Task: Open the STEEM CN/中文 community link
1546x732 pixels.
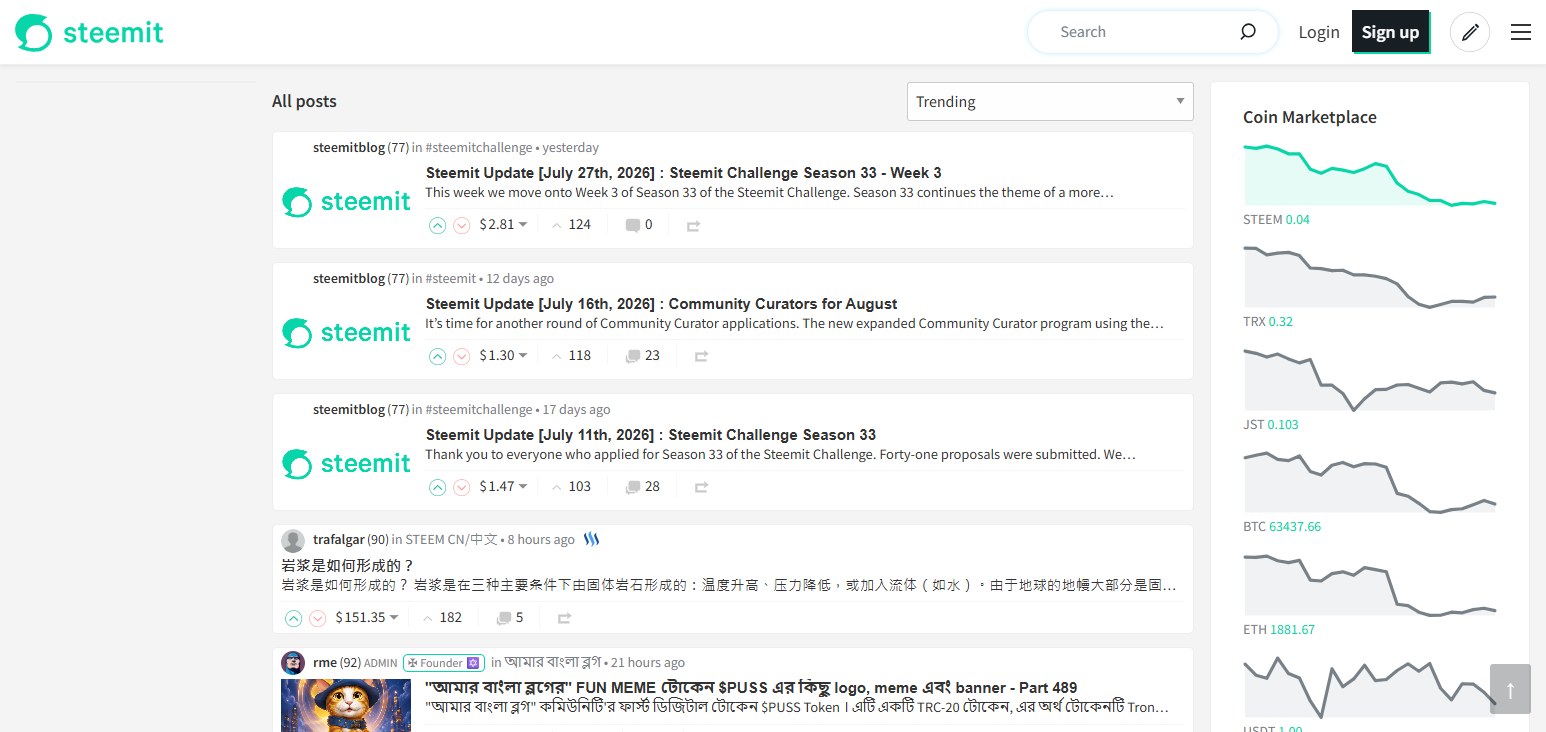Action: click(451, 540)
